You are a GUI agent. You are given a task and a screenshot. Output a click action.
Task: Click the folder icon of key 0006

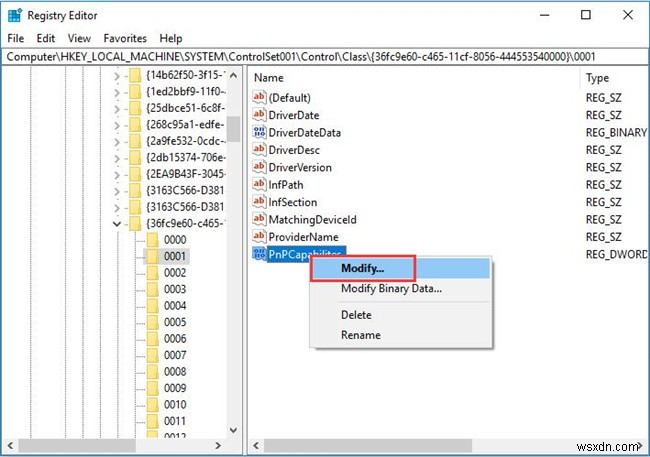(x=153, y=339)
